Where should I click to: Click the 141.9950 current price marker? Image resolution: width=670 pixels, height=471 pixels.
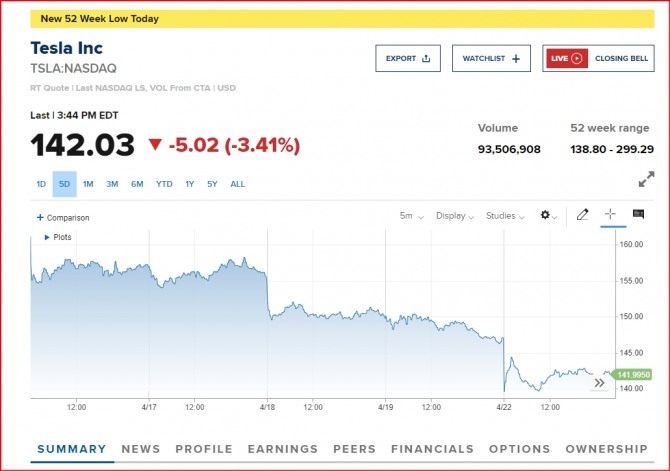coord(634,374)
